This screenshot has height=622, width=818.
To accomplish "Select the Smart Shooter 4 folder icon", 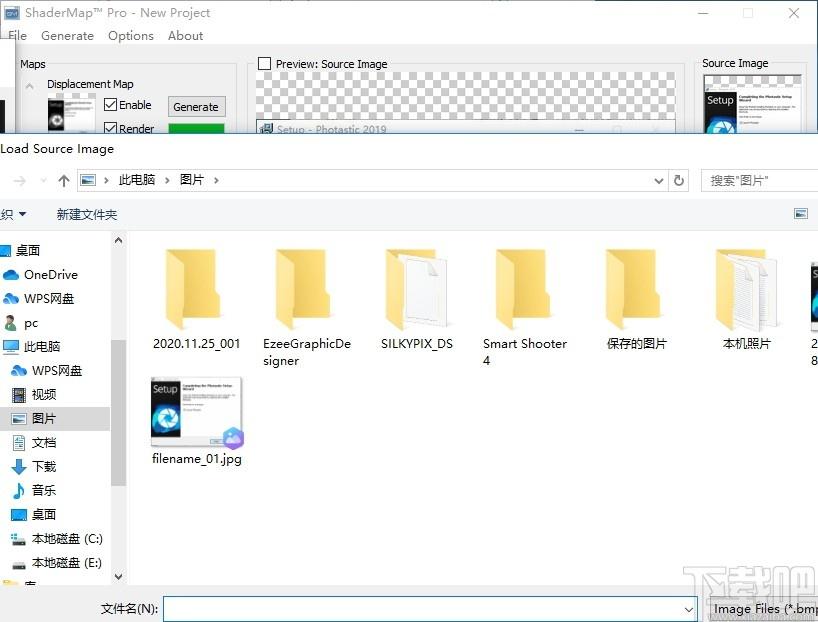I will pyautogui.click(x=522, y=289).
